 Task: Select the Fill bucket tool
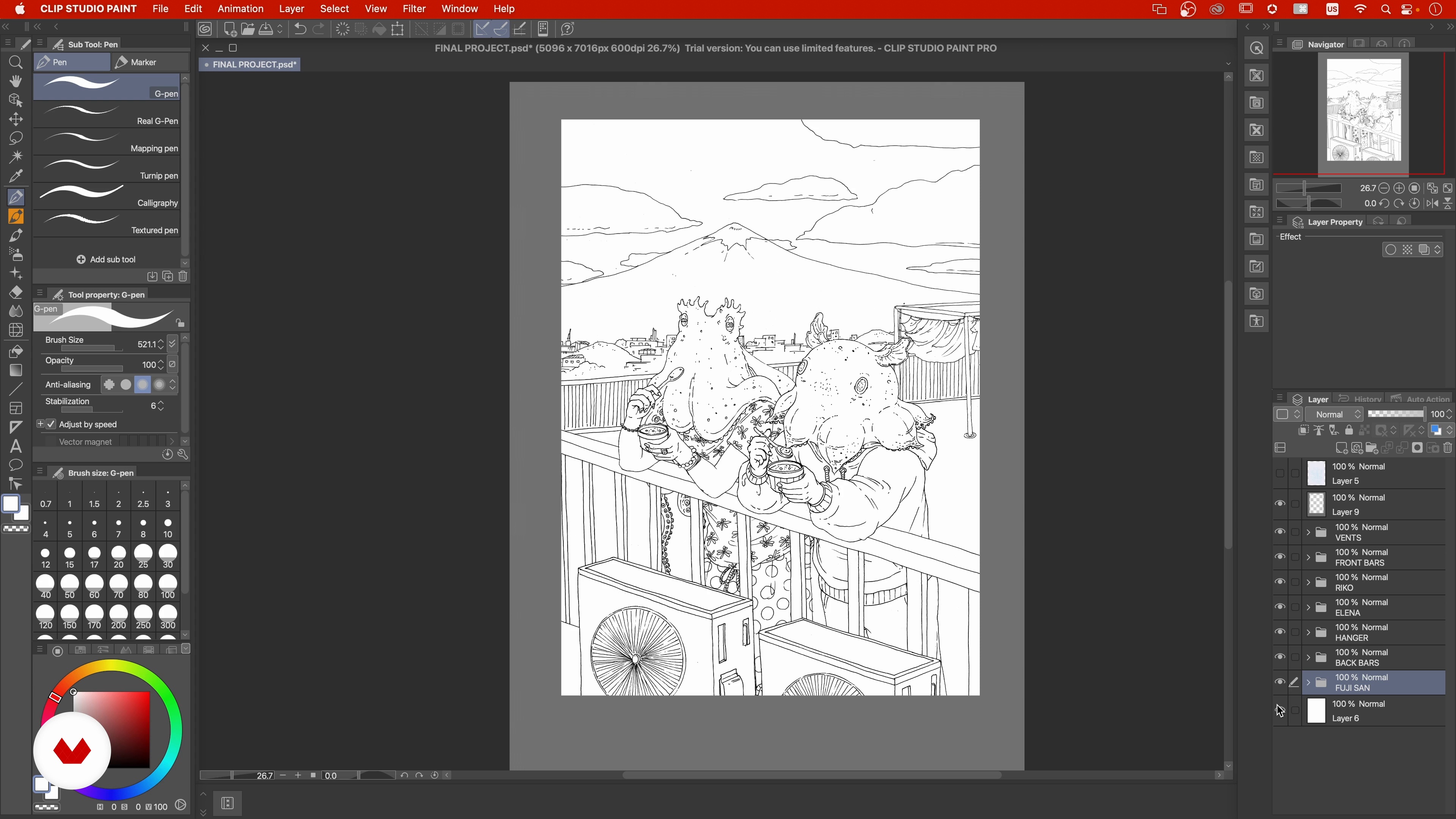point(16,351)
